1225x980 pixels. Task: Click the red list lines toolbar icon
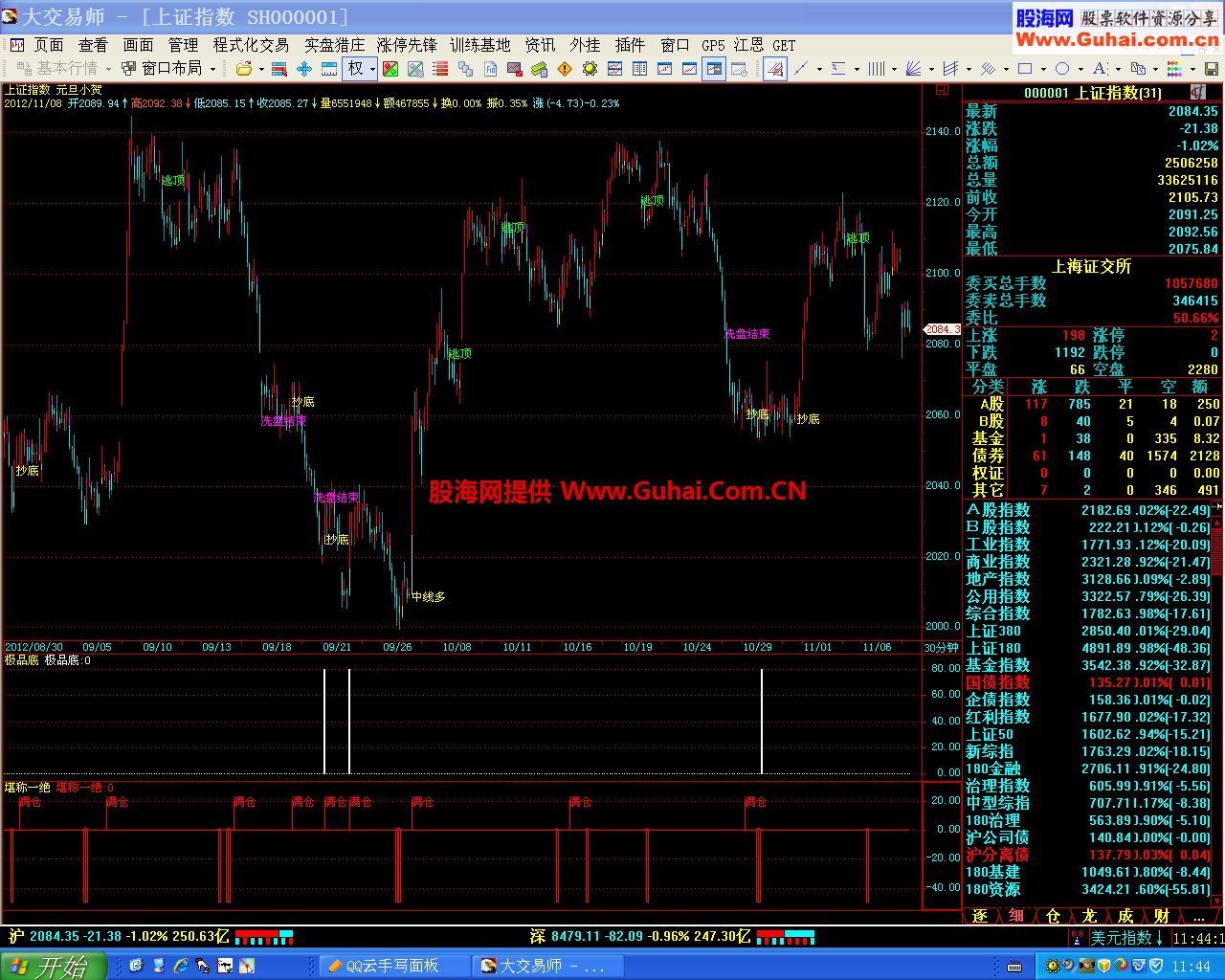[440, 69]
